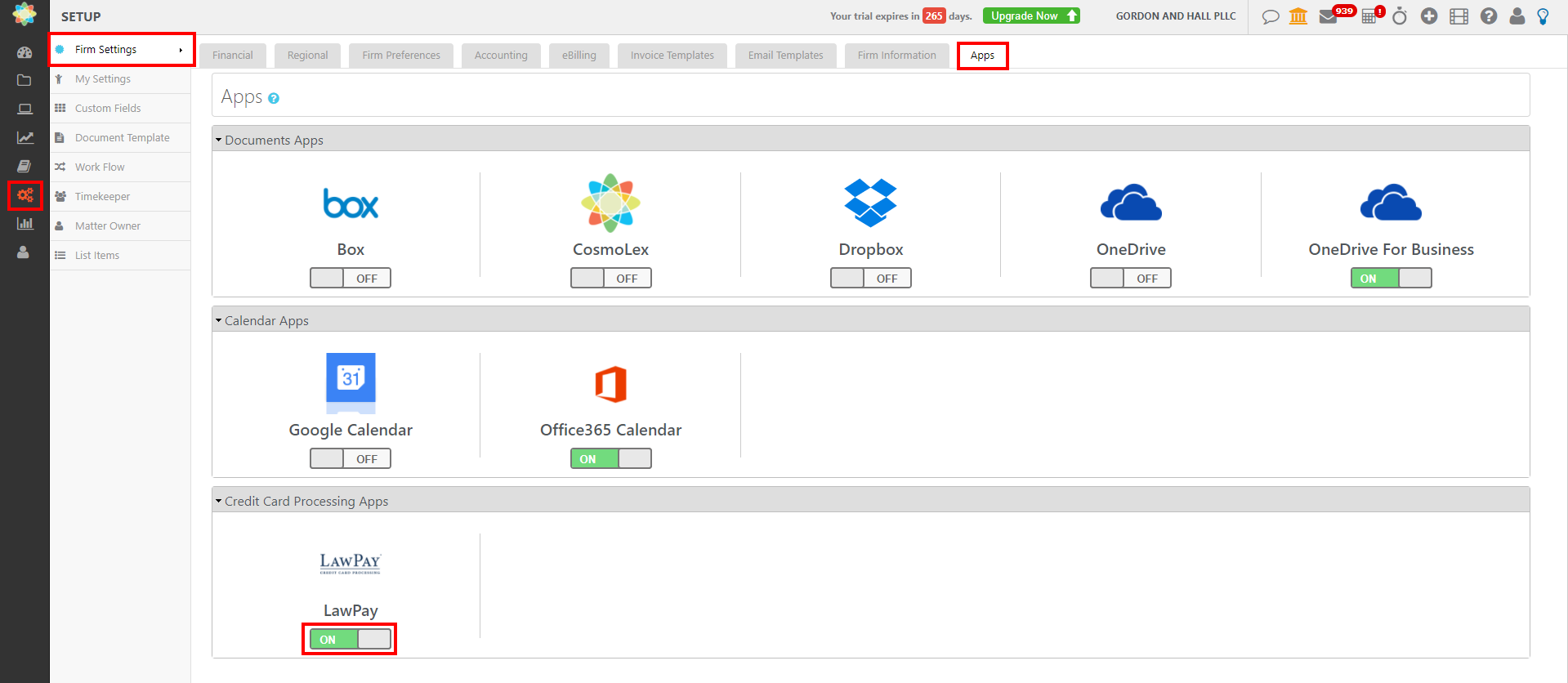Click the help question mark icon

pyautogui.click(x=1489, y=16)
